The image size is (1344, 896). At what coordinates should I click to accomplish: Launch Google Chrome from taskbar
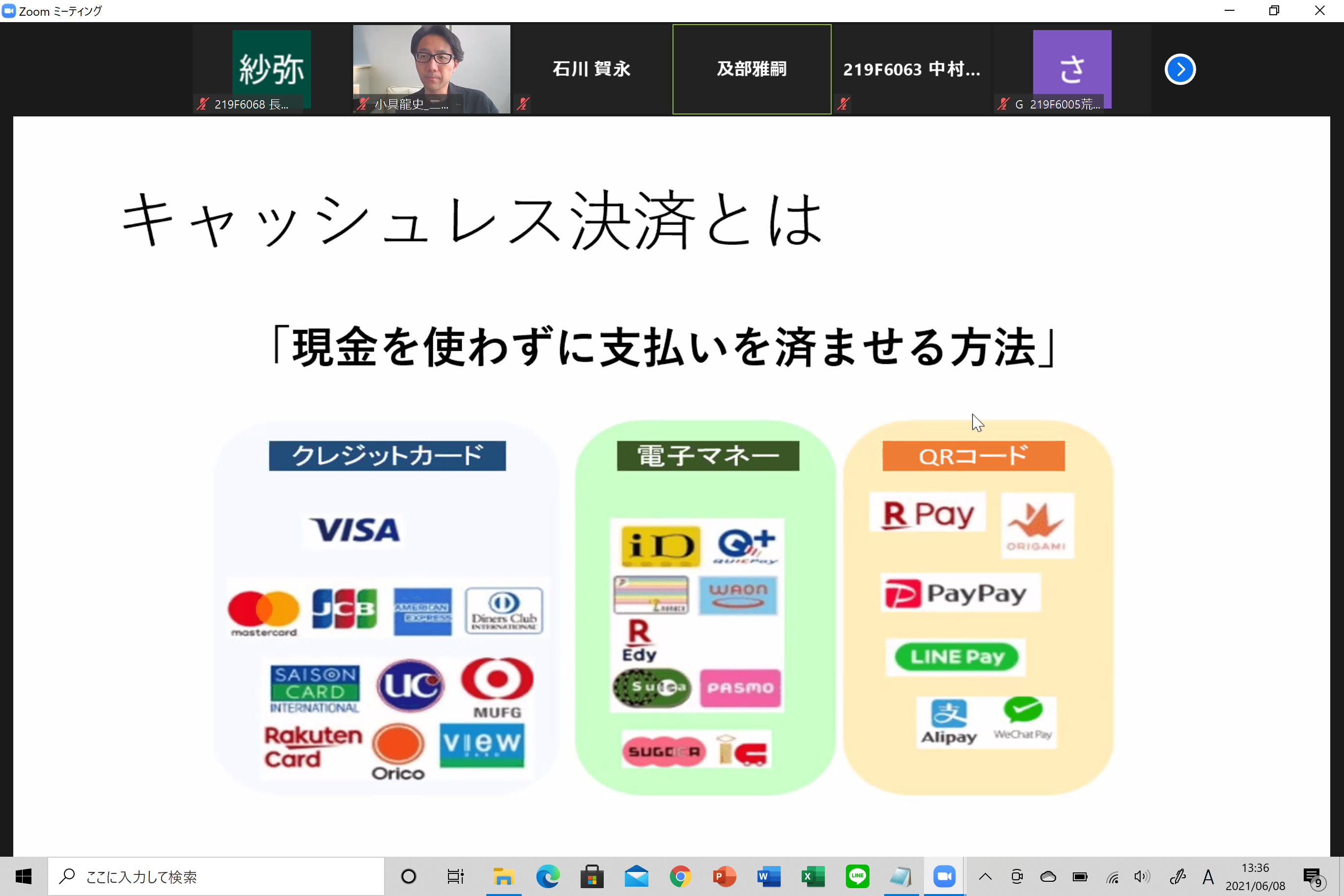pos(680,876)
